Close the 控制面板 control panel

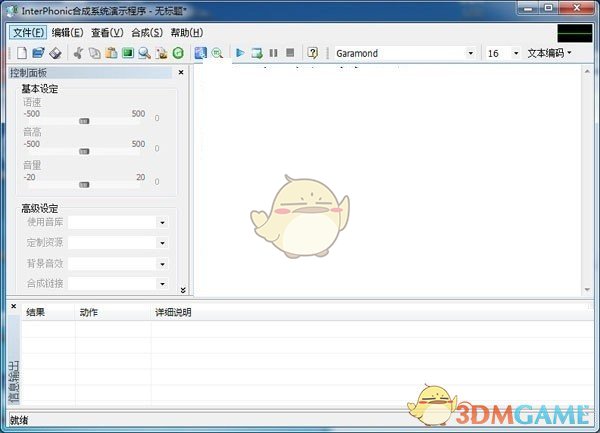tap(181, 72)
